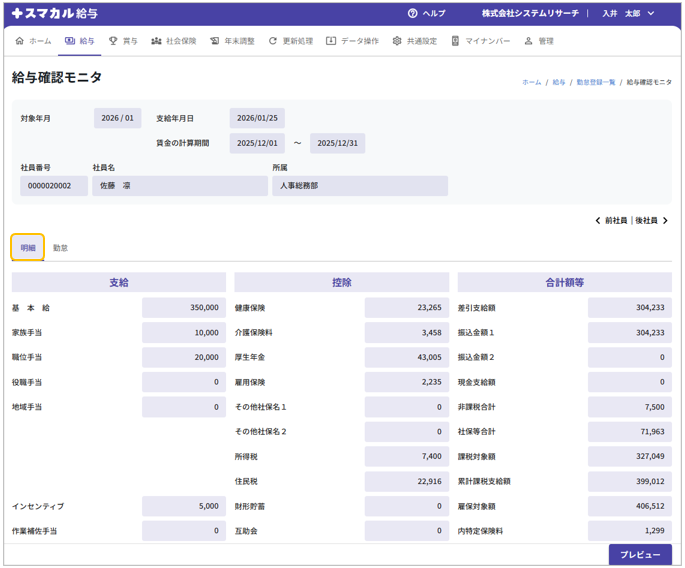Screen dimensions: 685x568
Task: Click the プレビュー preview button
Action: tap(640, 555)
